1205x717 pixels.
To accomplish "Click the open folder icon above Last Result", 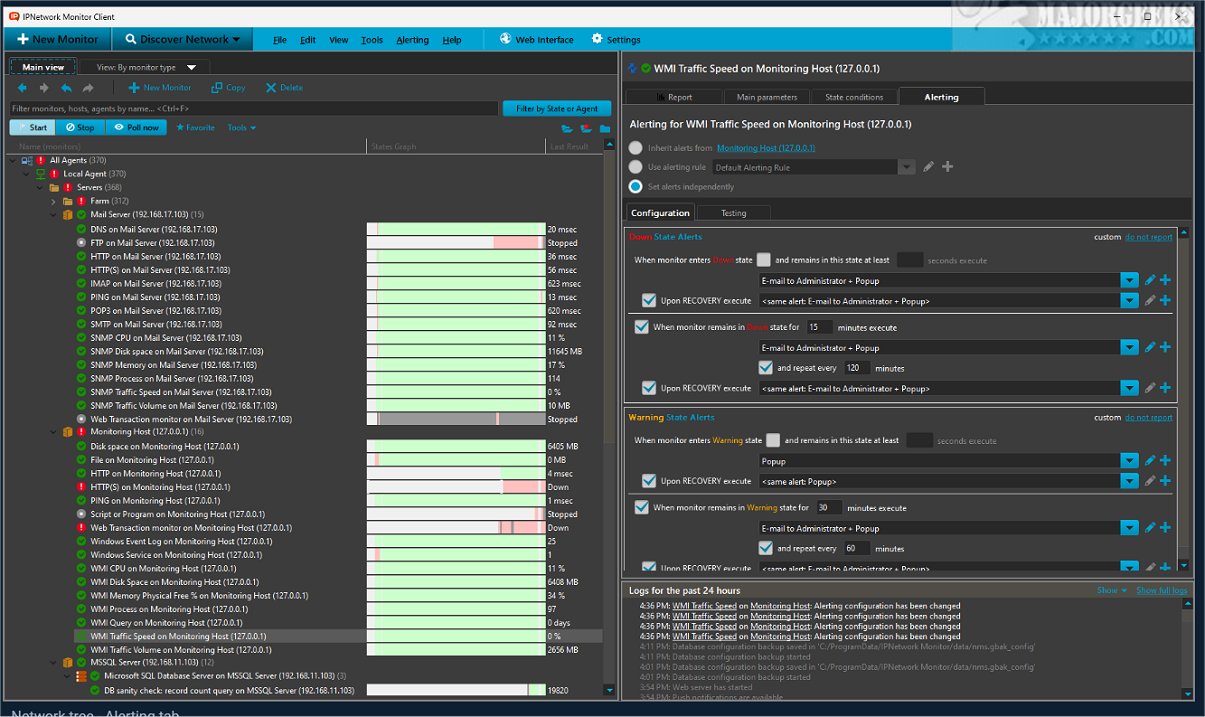I will [567, 129].
